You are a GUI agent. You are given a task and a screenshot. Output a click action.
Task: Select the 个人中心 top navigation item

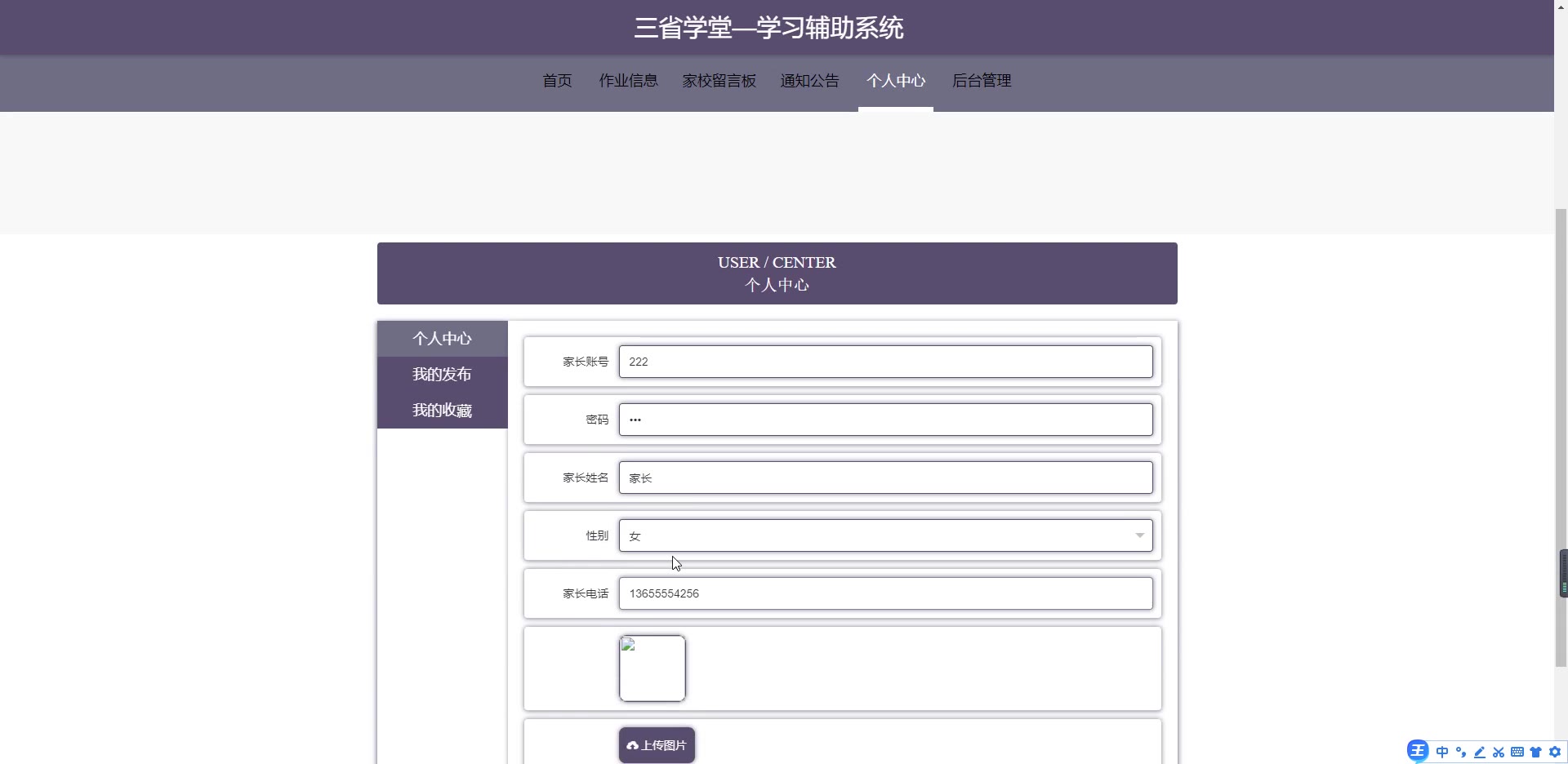(x=896, y=81)
